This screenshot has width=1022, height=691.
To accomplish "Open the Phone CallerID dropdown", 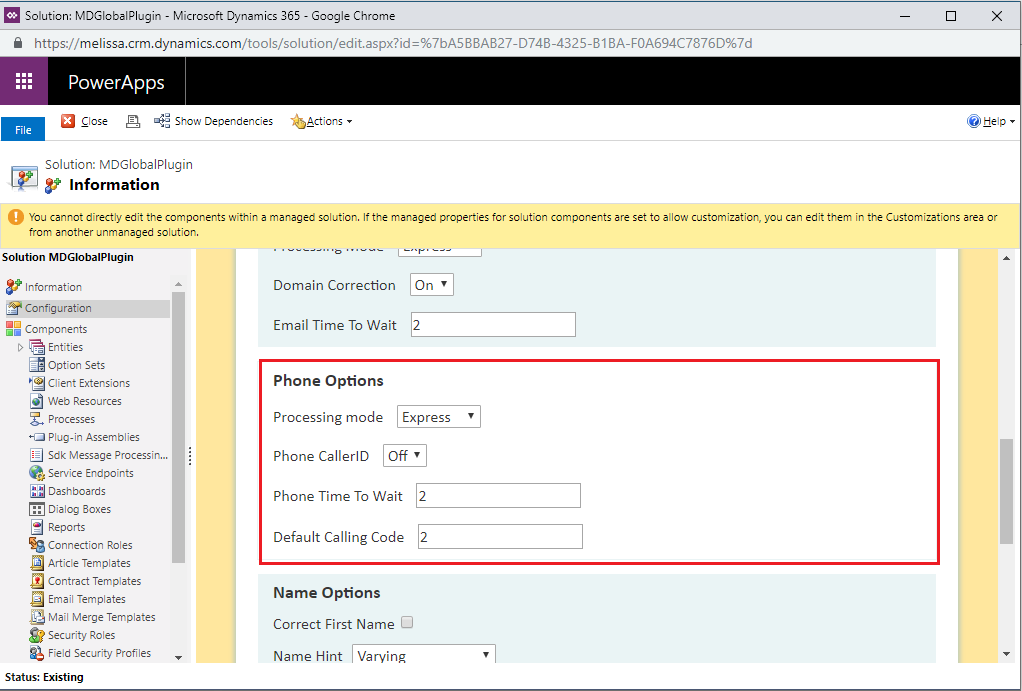I will coord(405,456).
